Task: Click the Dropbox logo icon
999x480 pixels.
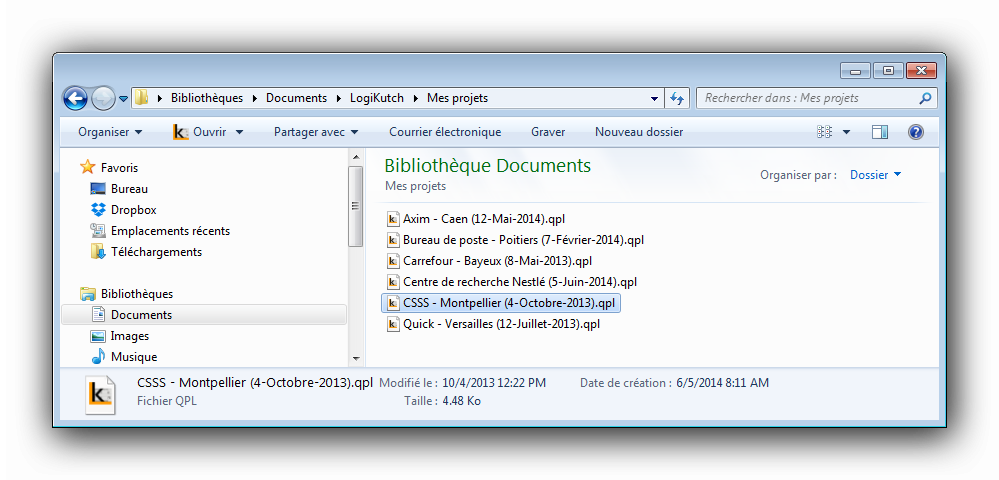Action: (97, 210)
